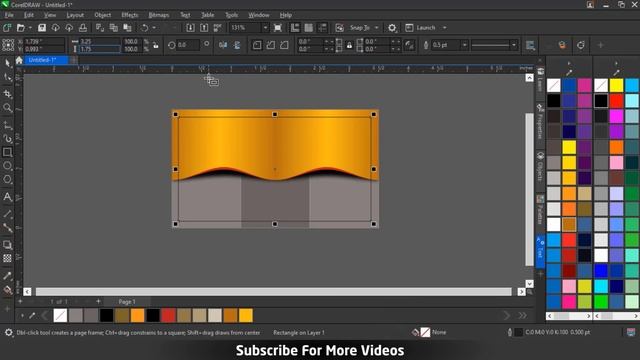Add a new page with the plus button
The image size is (640, 360).
click(x=98, y=301)
